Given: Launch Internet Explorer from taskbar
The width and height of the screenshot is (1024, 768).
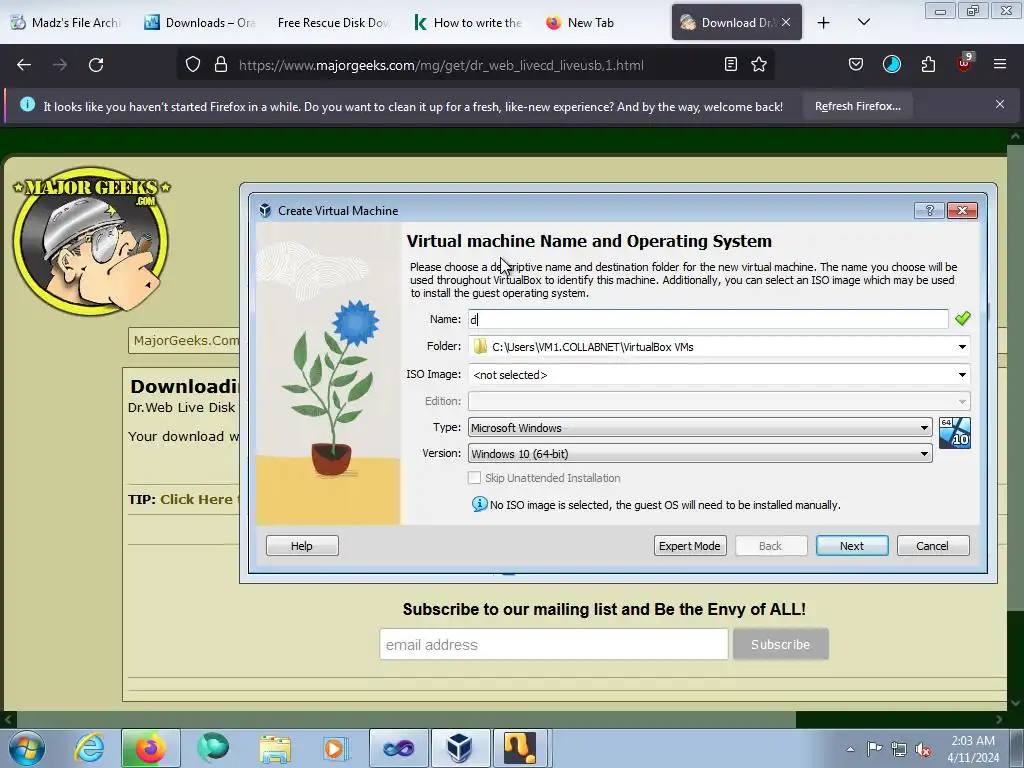Looking at the screenshot, I should [89, 748].
